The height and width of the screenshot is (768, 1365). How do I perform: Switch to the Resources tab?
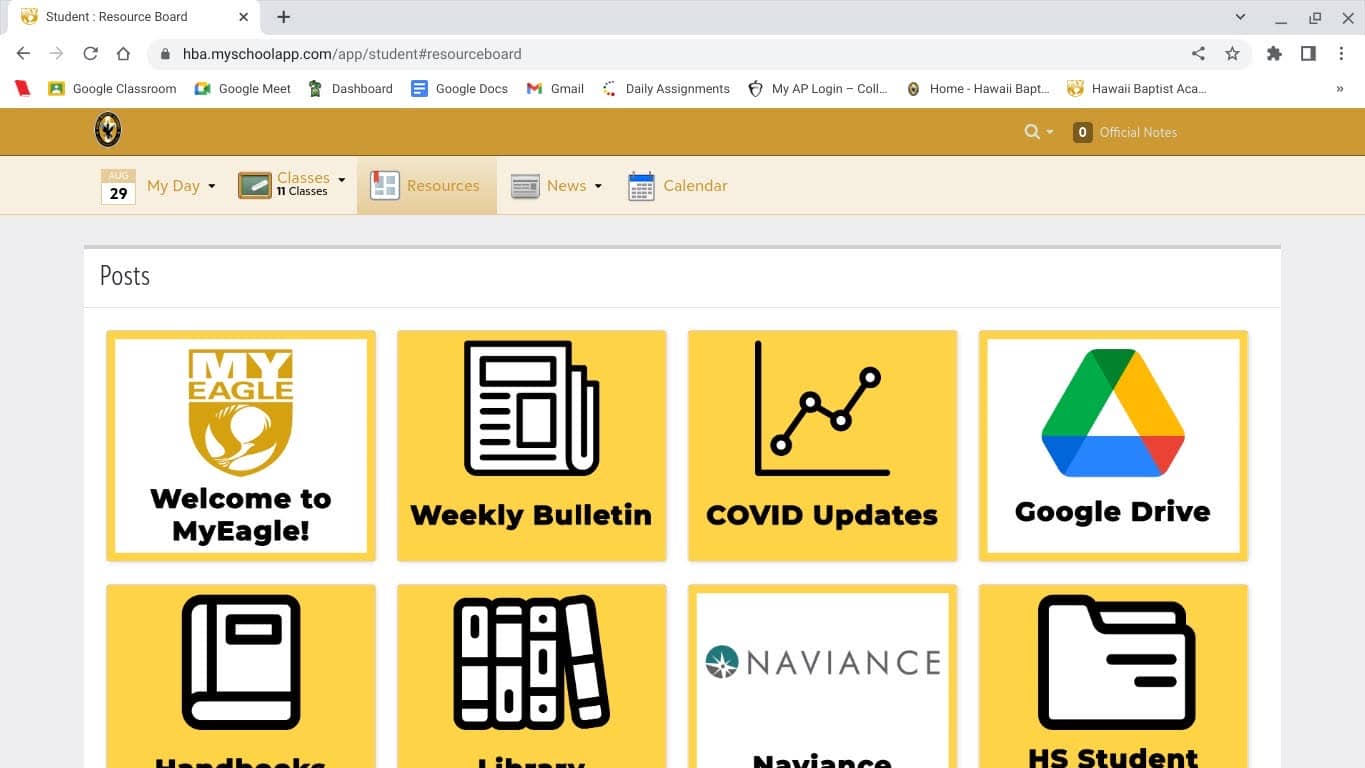click(x=427, y=186)
